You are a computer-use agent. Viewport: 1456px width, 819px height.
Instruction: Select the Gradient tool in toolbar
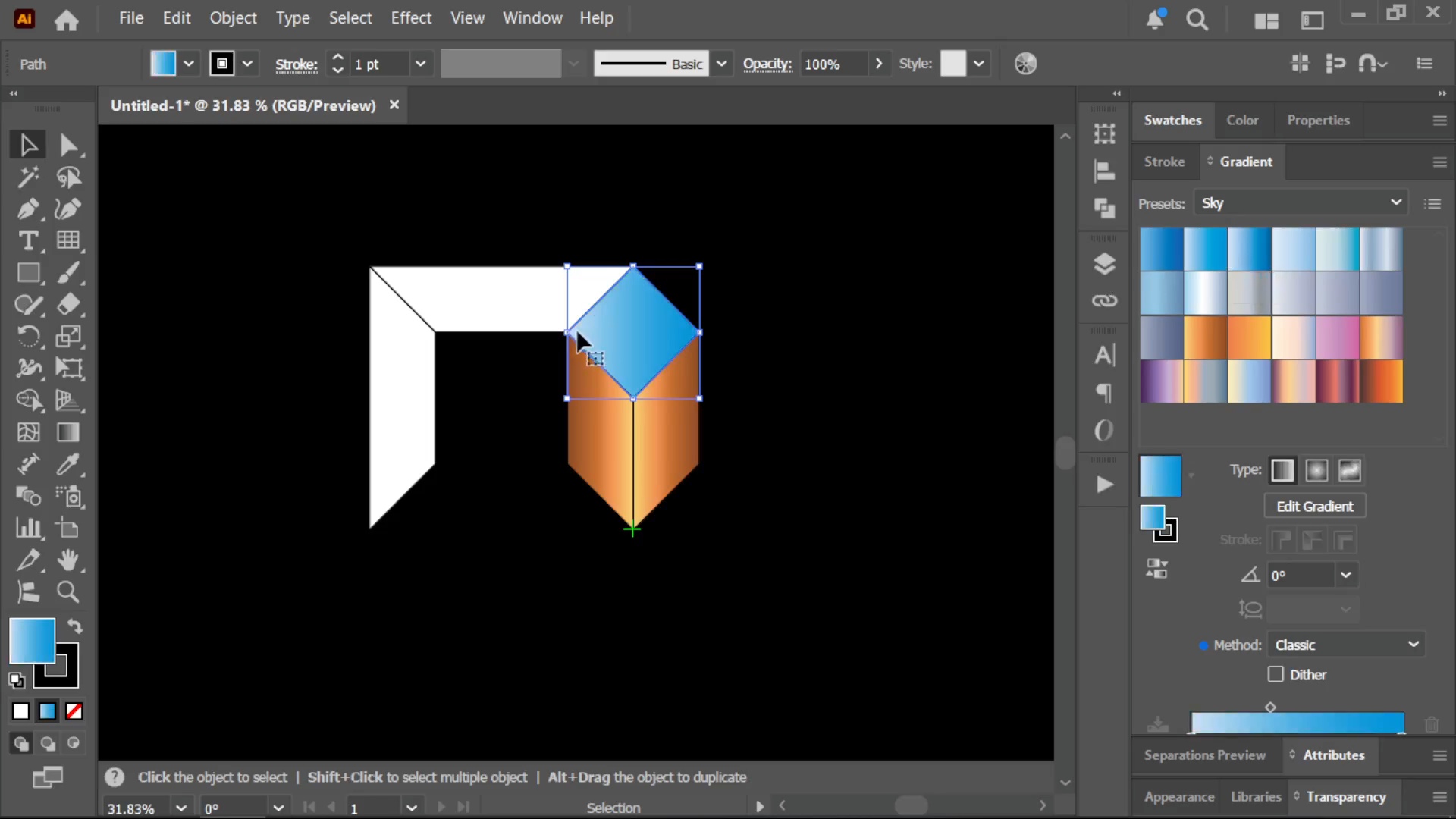(x=68, y=432)
